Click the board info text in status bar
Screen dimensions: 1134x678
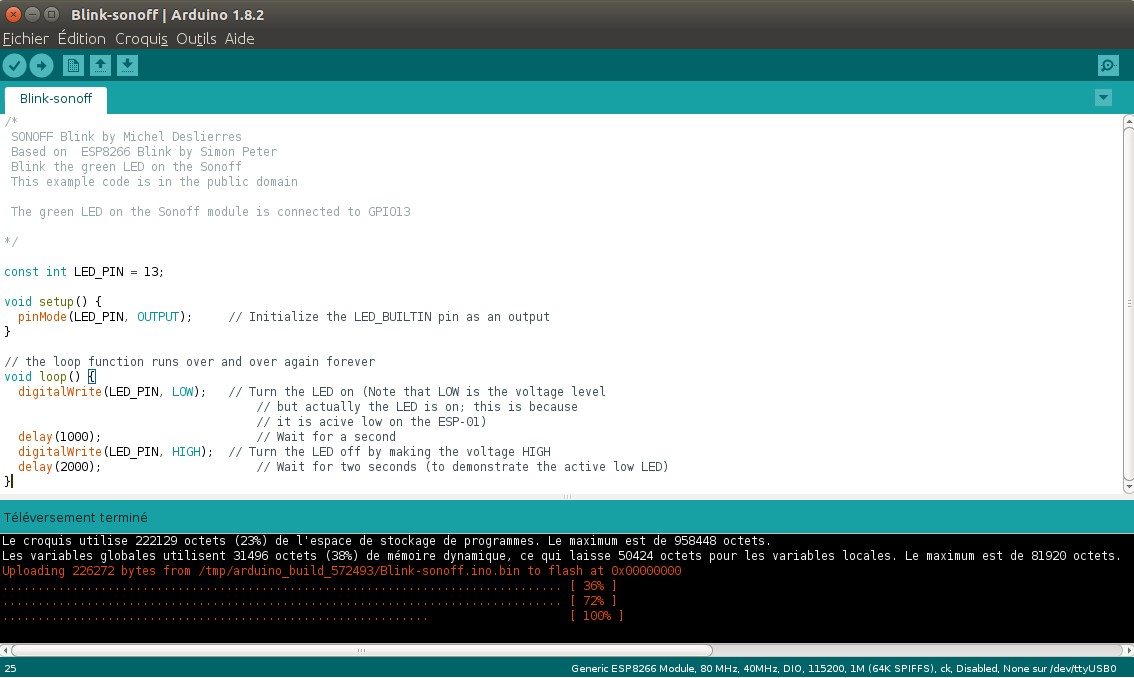(843, 668)
